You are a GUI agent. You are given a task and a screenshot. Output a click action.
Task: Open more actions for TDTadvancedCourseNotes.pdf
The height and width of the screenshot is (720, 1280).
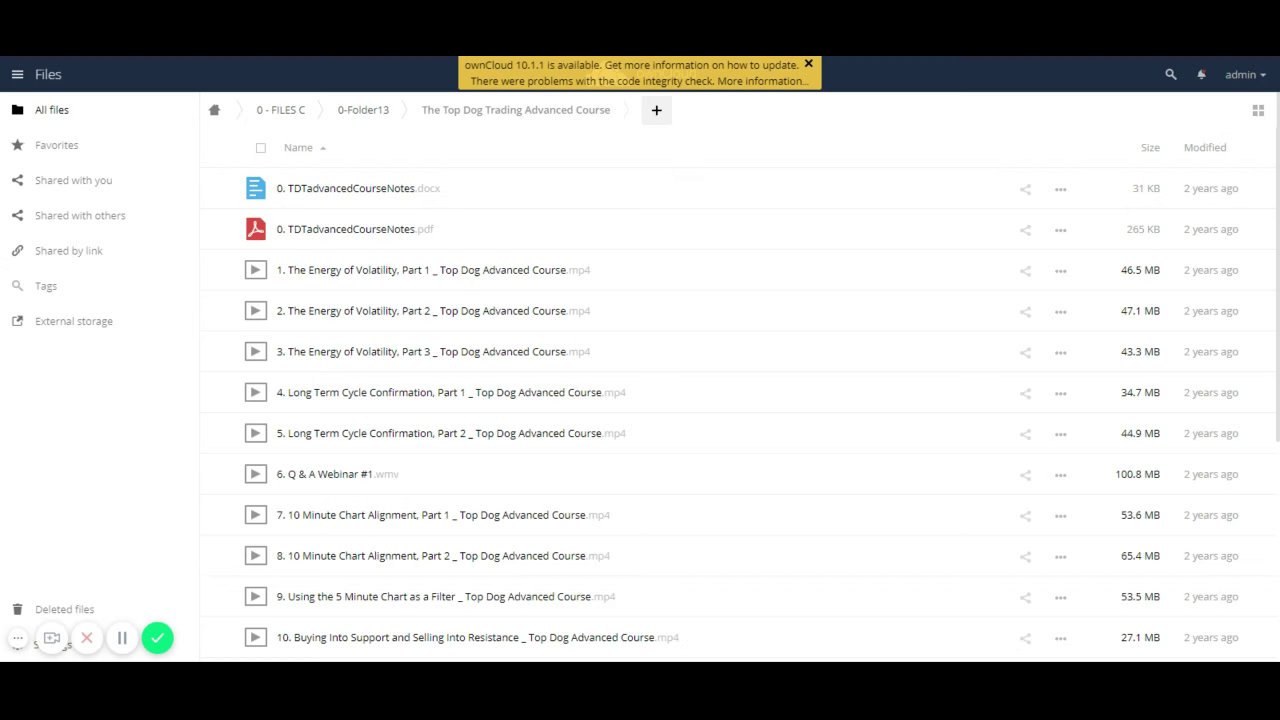pos(1060,230)
